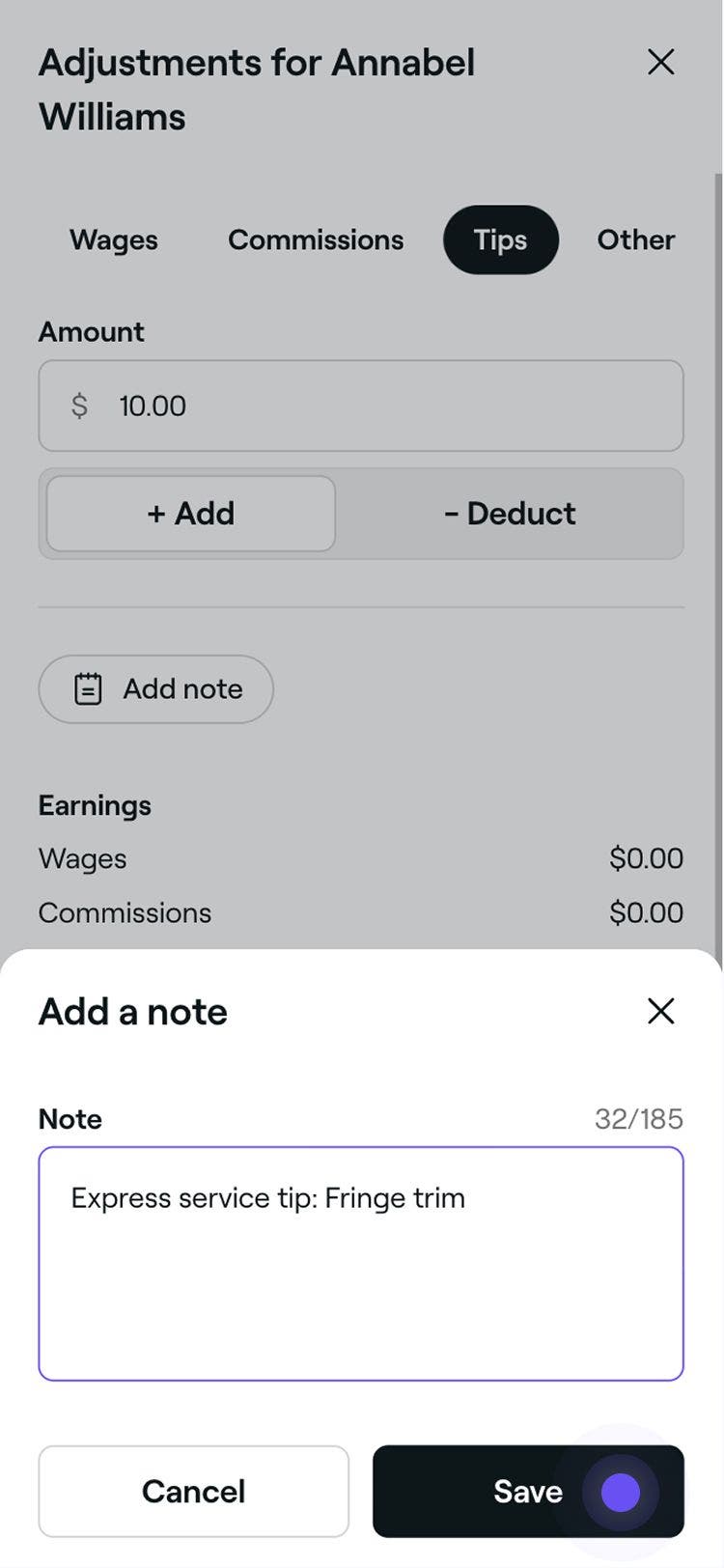
Task: Open the Commissions tab
Action: 316,239
